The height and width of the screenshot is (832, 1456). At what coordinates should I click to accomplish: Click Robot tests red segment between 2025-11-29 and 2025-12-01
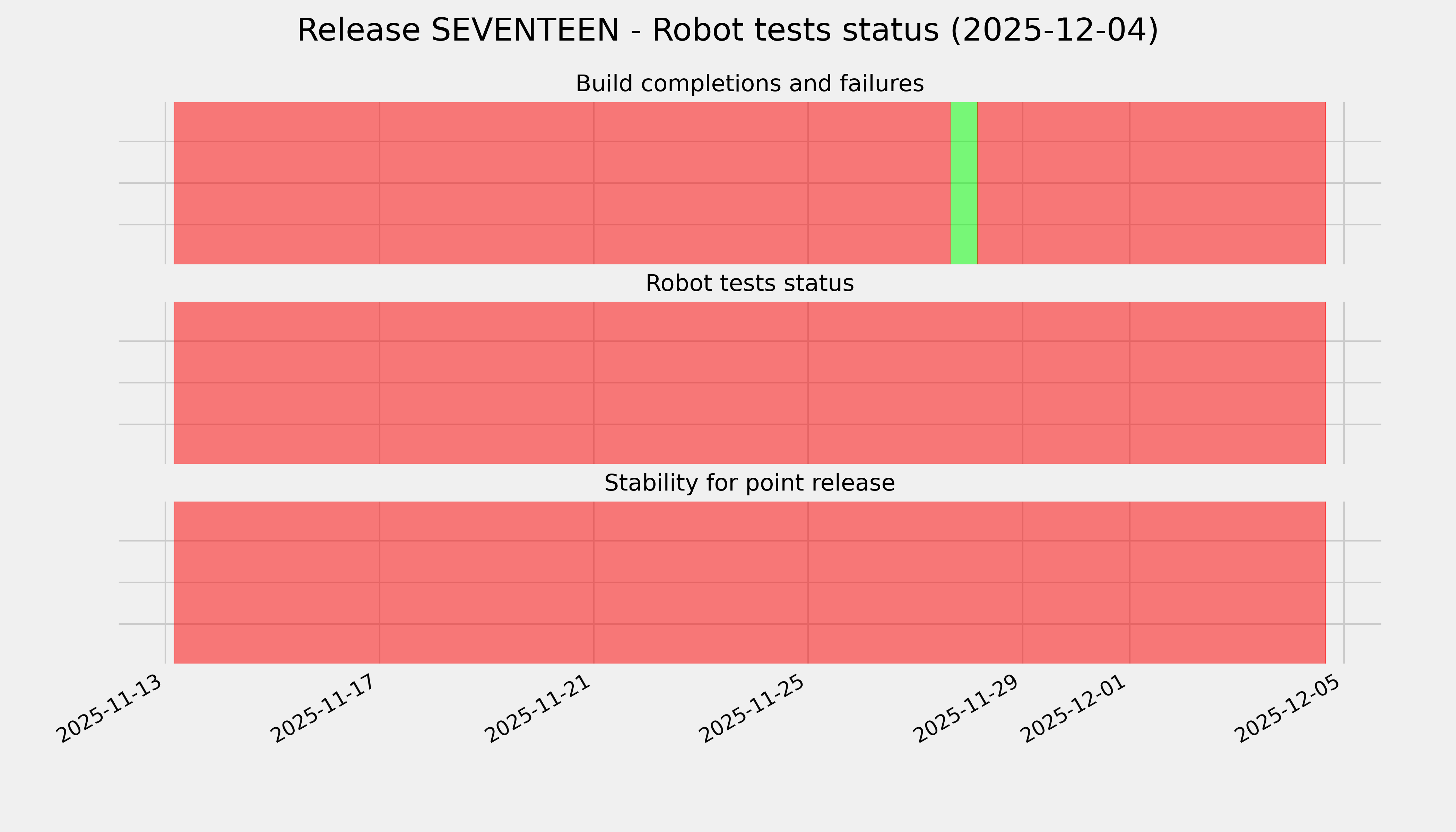coord(1075,383)
